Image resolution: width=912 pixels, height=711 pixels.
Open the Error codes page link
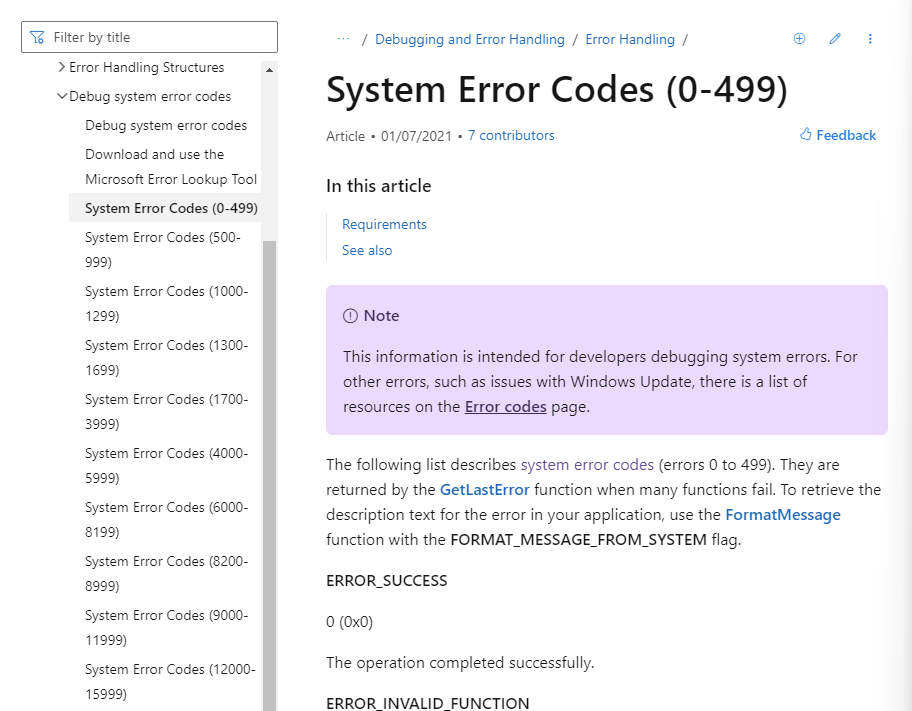click(505, 407)
